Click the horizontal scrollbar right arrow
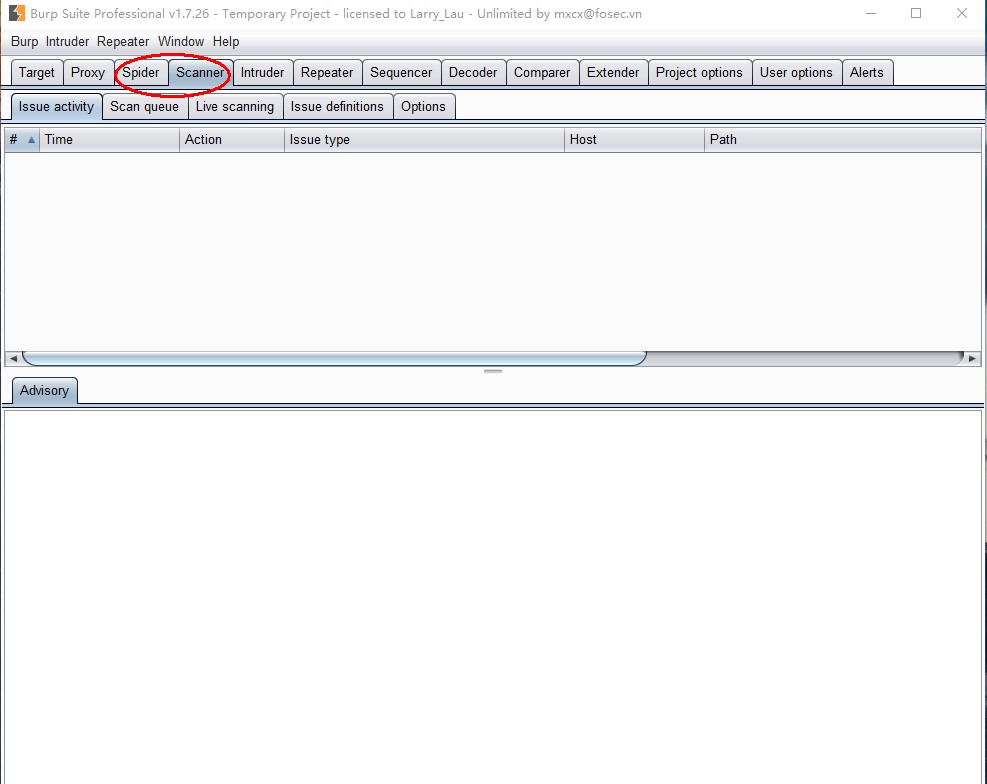Screen dimensions: 987x784 (x=973, y=358)
